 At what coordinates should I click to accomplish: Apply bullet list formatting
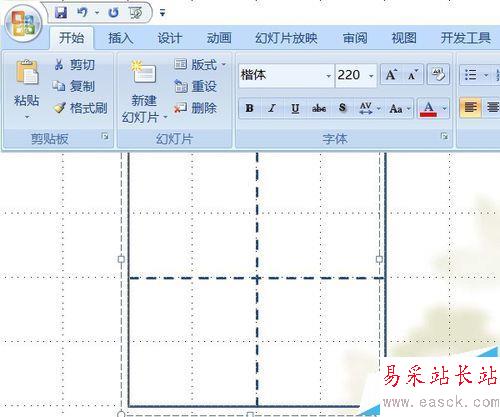pyautogui.click(x=470, y=75)
